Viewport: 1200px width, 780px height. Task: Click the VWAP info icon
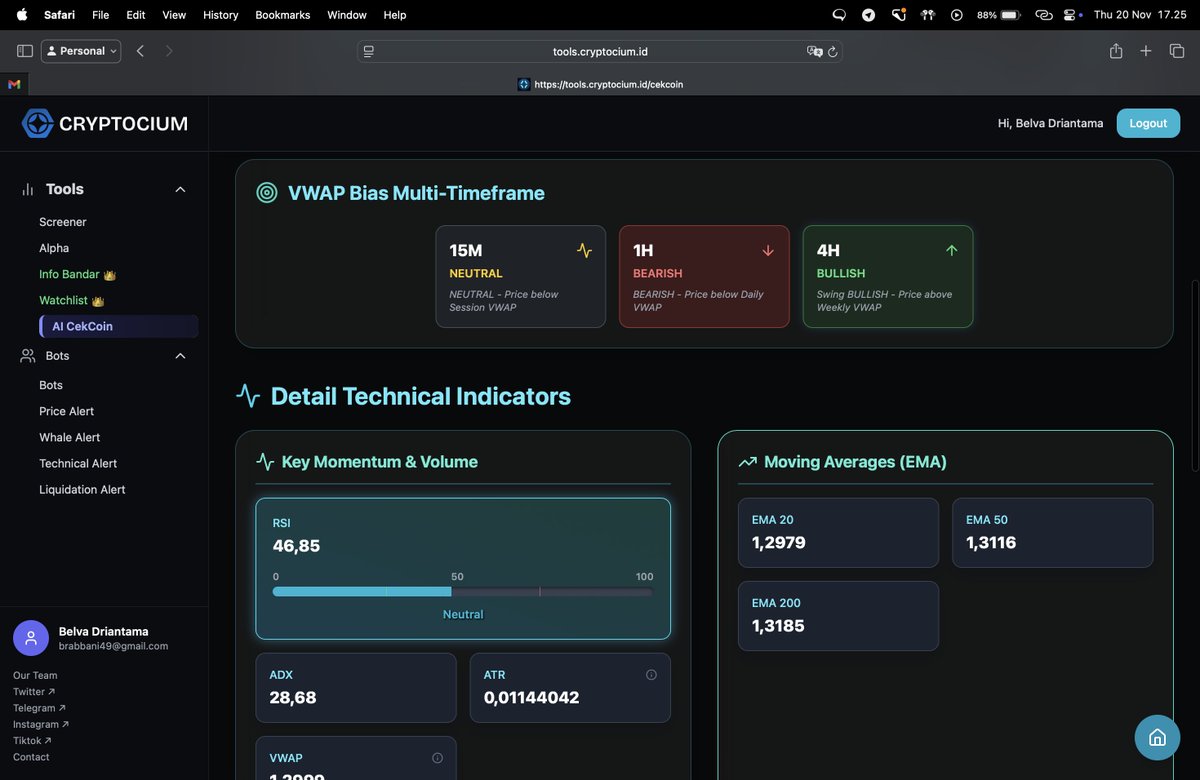(x=437, y=758)
